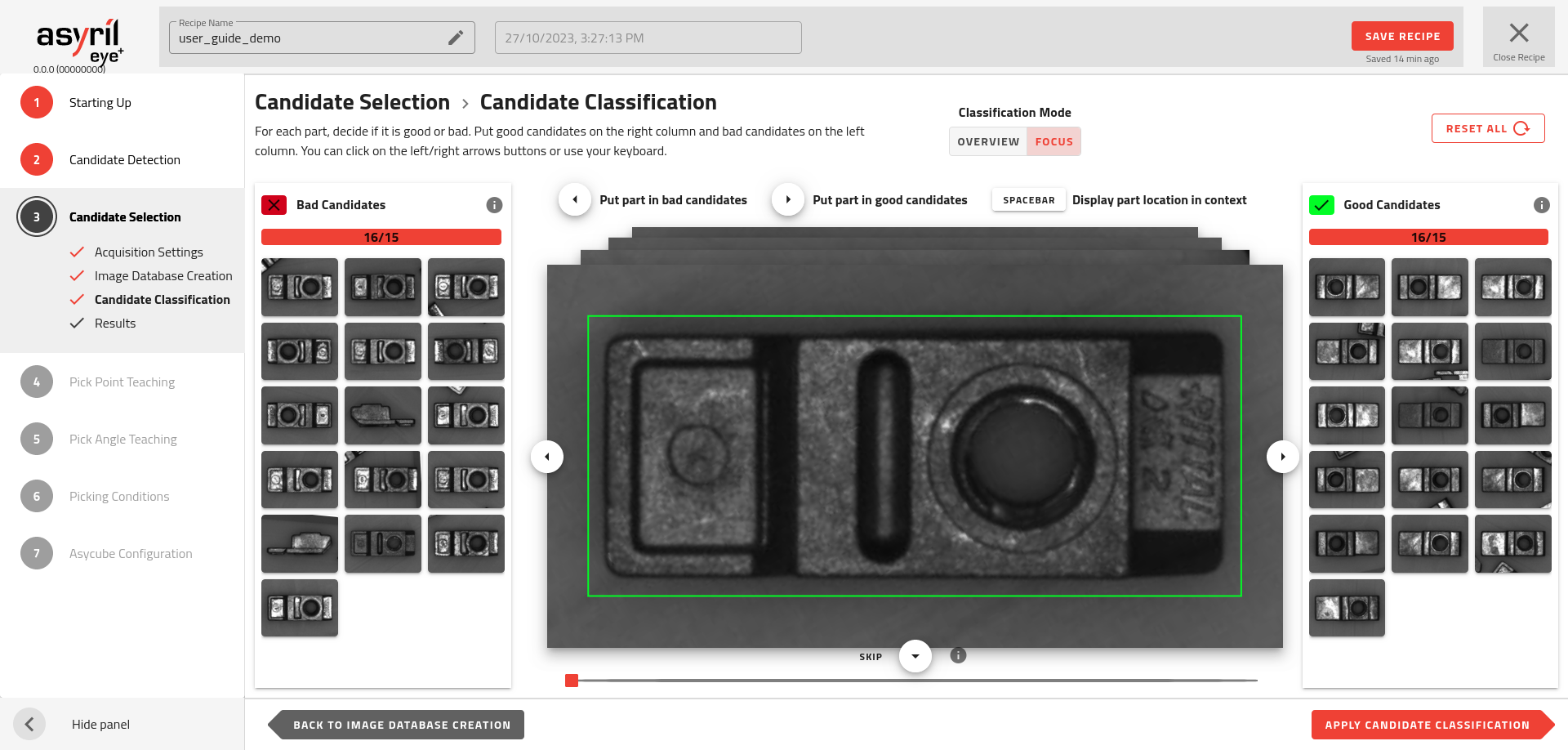Screen dimensions: 1568x750
Task: Click the info icon next to Skip
Action: click(x=958, y=655)
